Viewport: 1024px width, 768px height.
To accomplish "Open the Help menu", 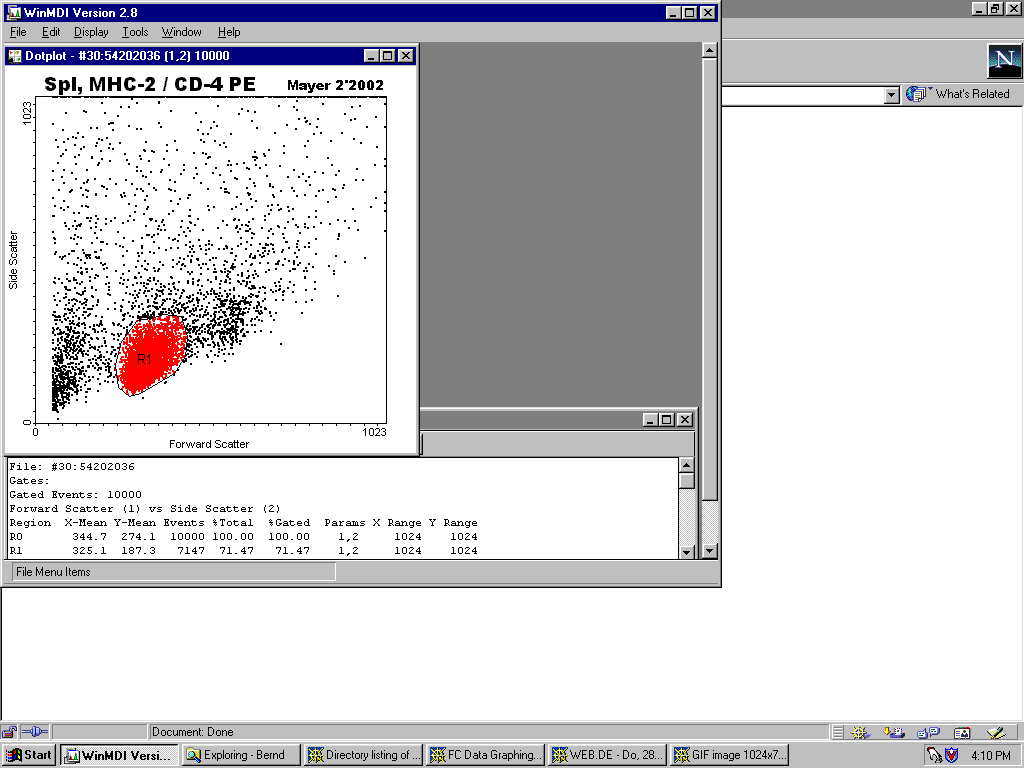I will coord(229,32).
